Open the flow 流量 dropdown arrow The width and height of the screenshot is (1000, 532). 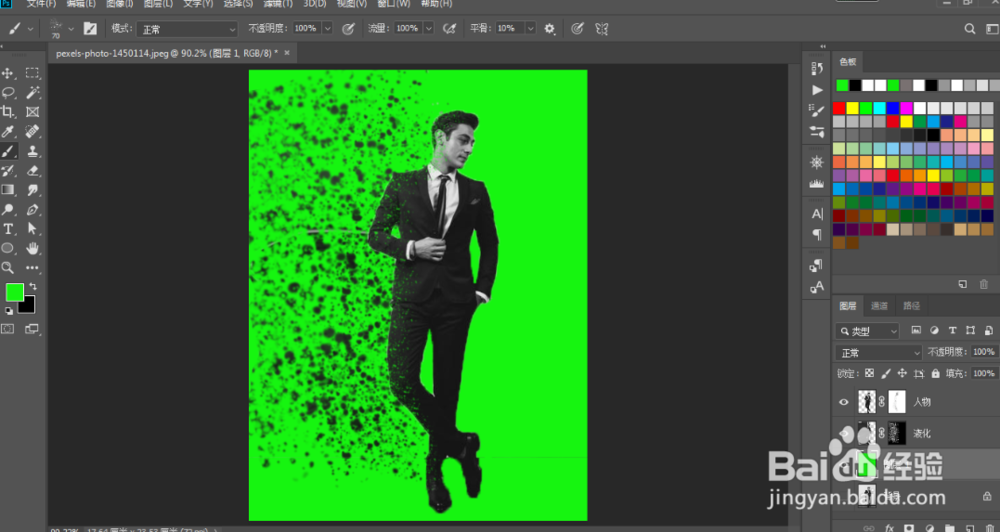pyautogui.click(x=429, y=29)
